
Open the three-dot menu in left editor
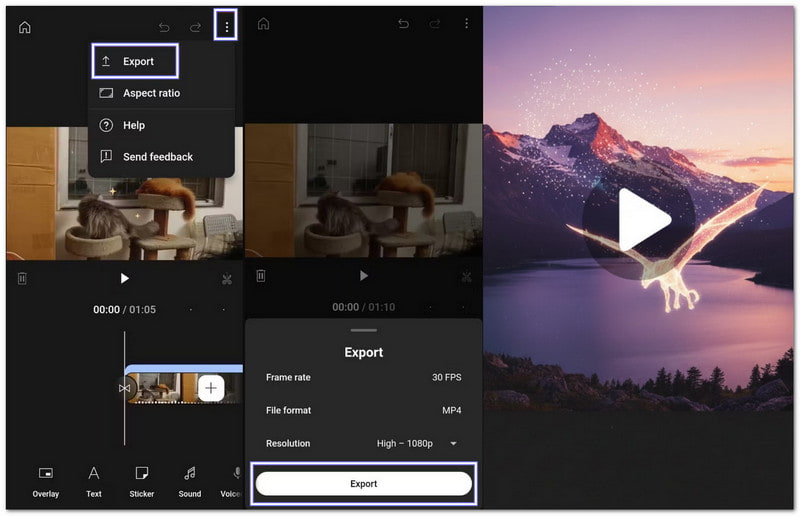(227, 27)
